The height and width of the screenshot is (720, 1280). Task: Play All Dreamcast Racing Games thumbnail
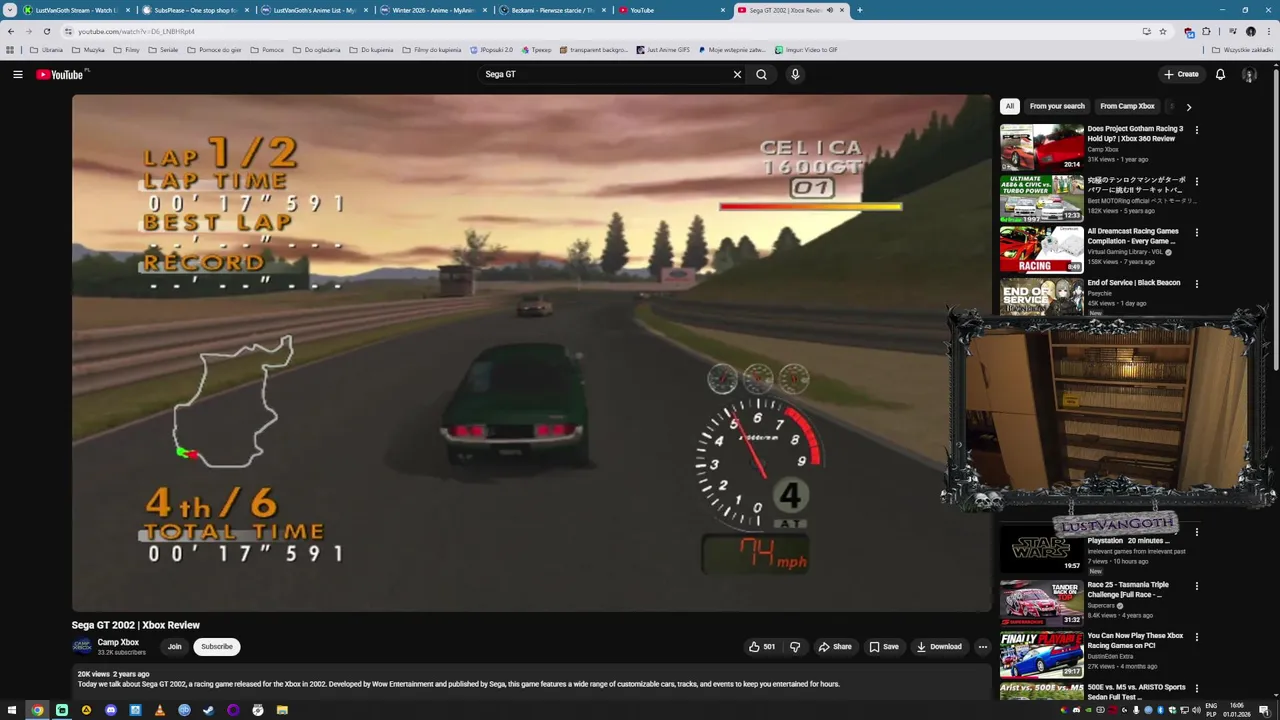[x=1041, y=250]
